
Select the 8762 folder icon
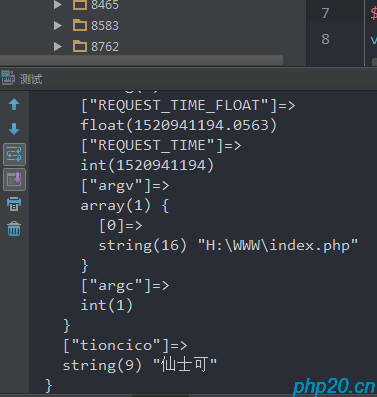coord(80,46)
